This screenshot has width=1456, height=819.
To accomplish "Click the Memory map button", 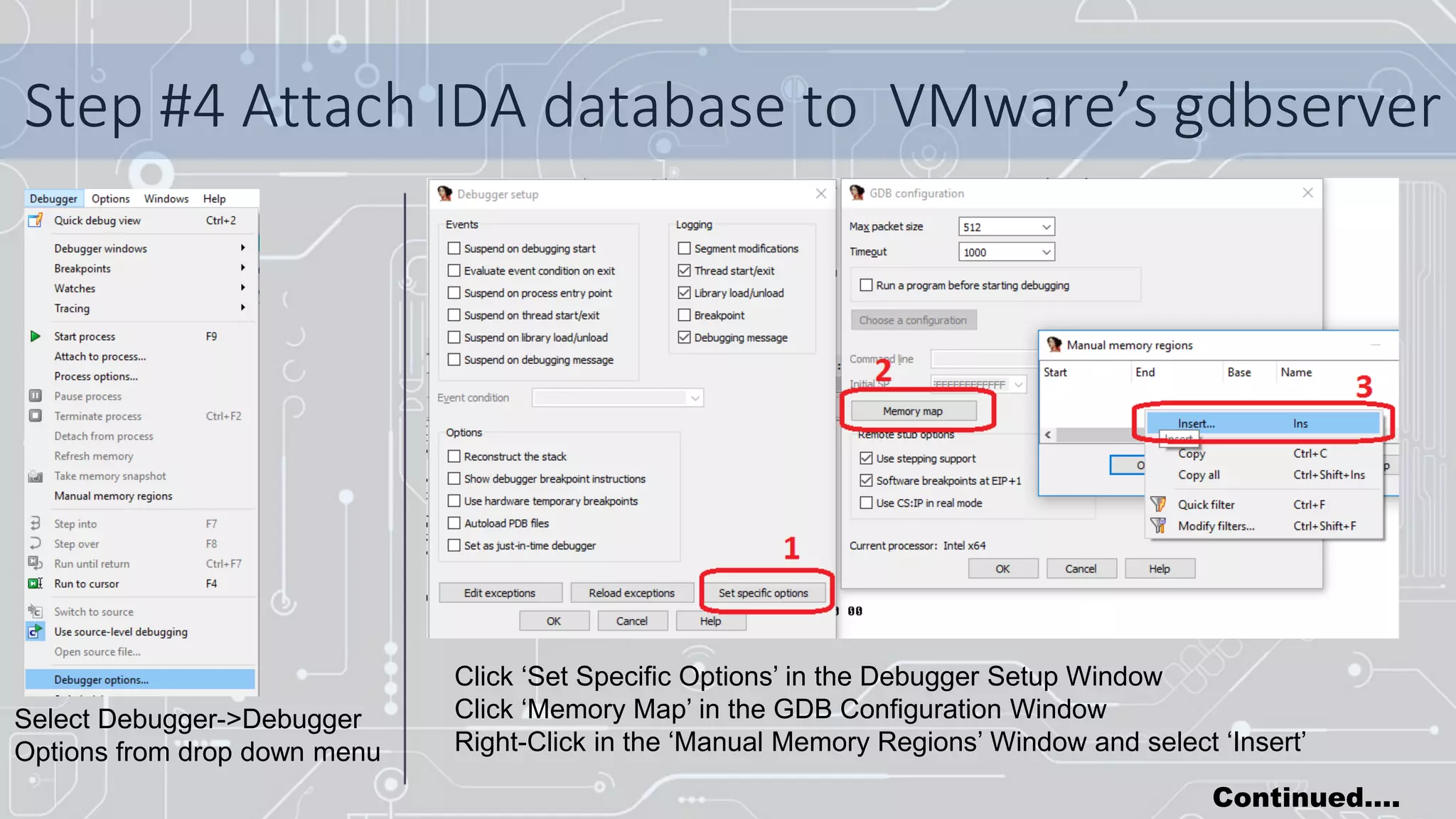I will pos(913,411).
